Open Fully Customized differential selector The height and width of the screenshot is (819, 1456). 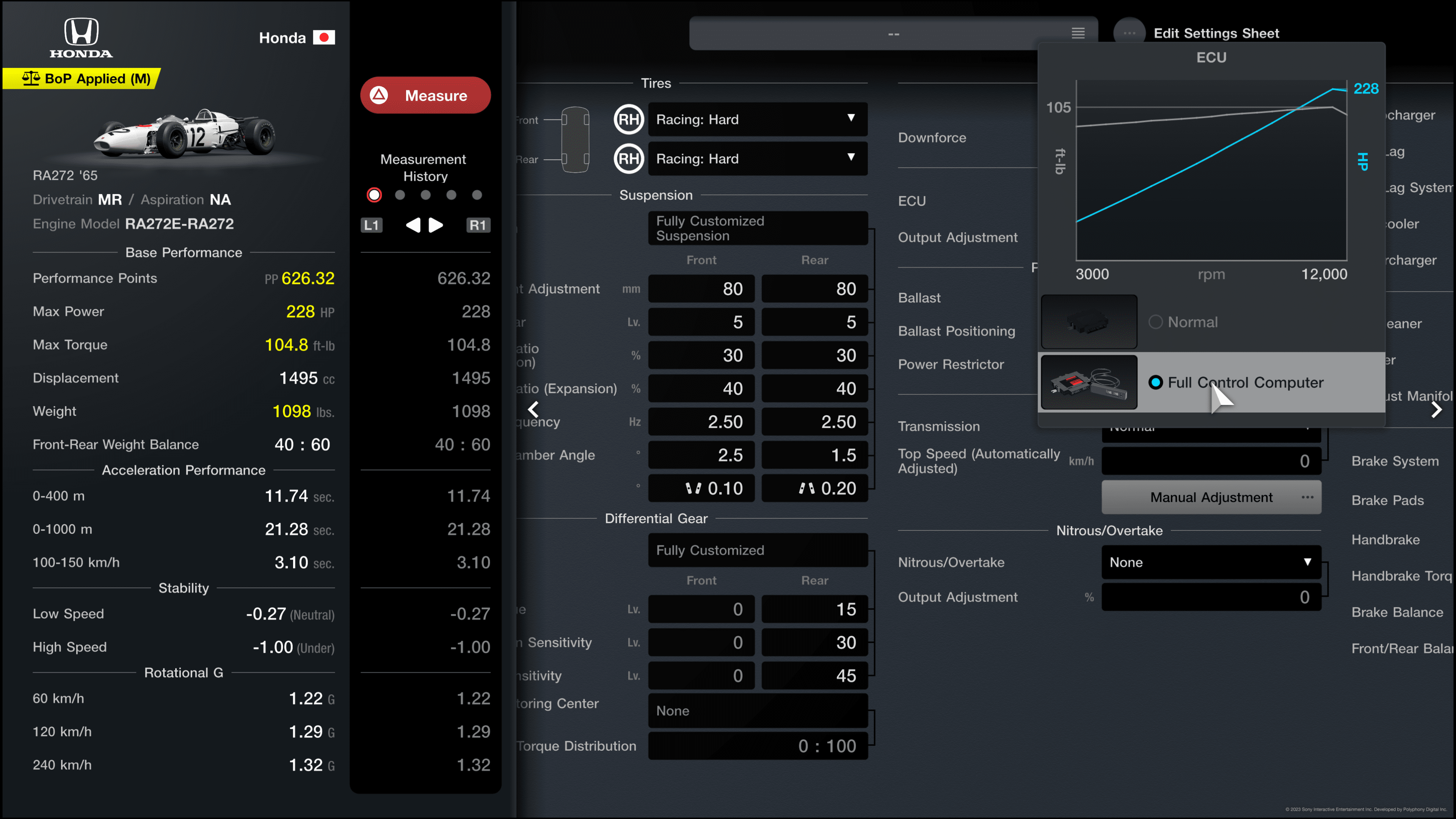pos(758,551)
